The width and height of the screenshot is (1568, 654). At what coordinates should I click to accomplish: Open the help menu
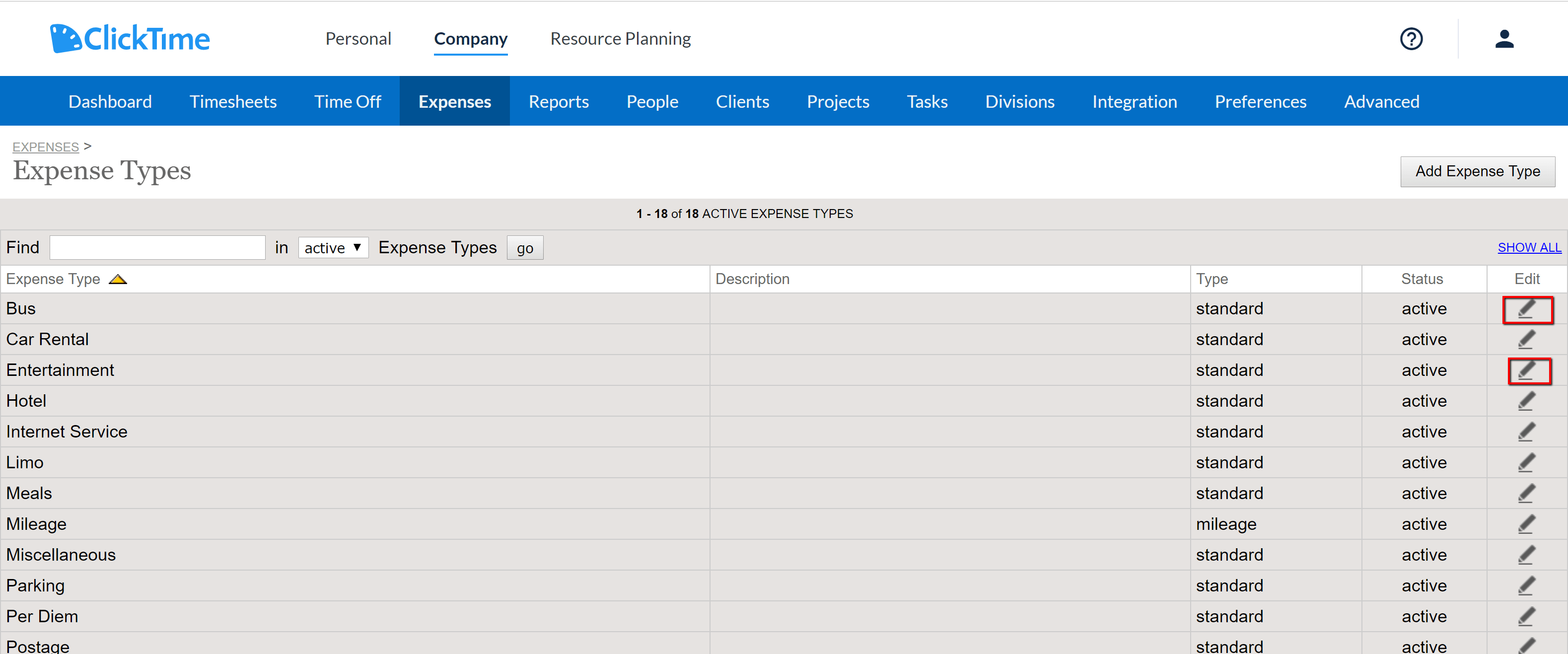(1412, 38)
